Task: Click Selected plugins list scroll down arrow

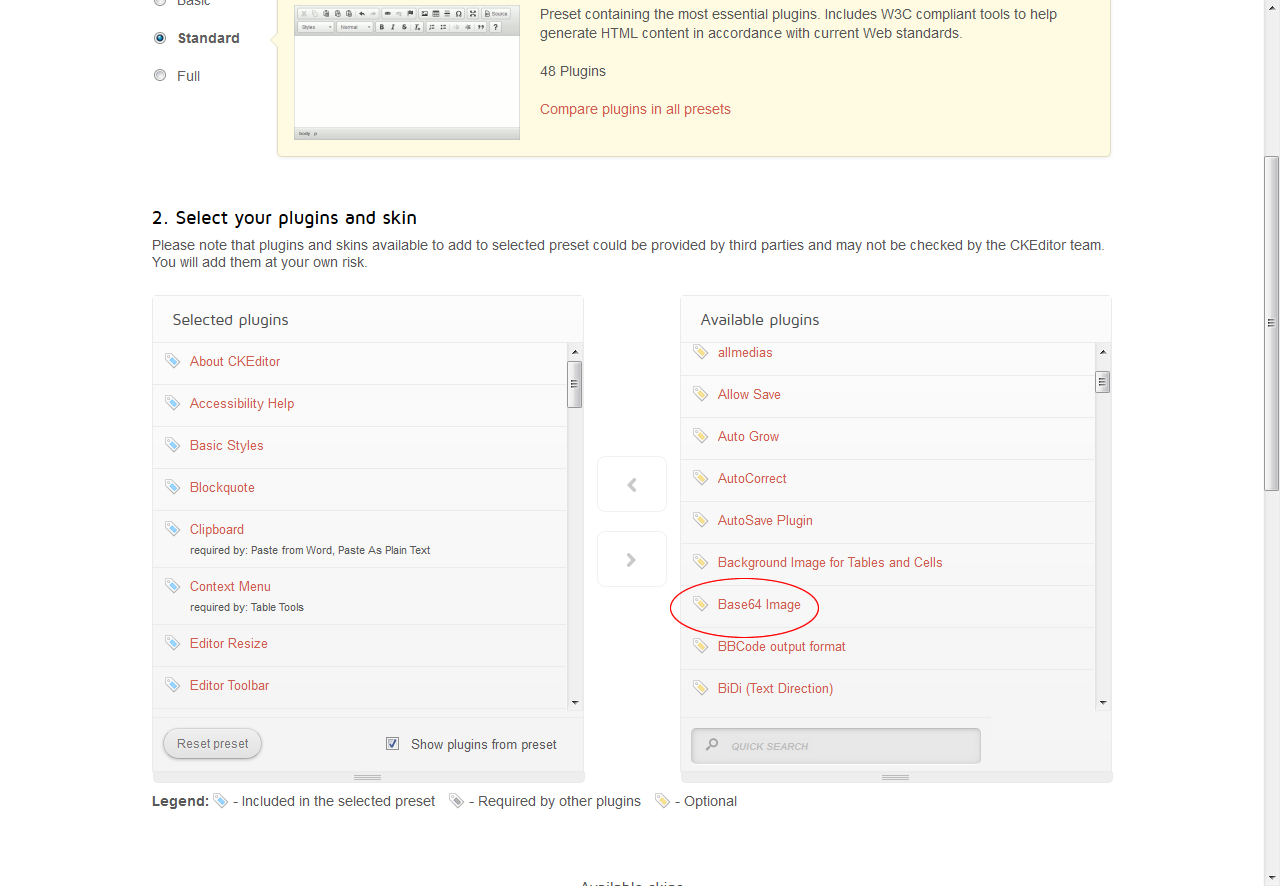Action: point(575,703)
